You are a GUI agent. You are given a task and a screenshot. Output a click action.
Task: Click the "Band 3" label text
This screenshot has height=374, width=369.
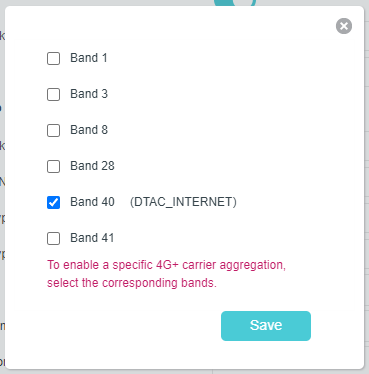89,94
